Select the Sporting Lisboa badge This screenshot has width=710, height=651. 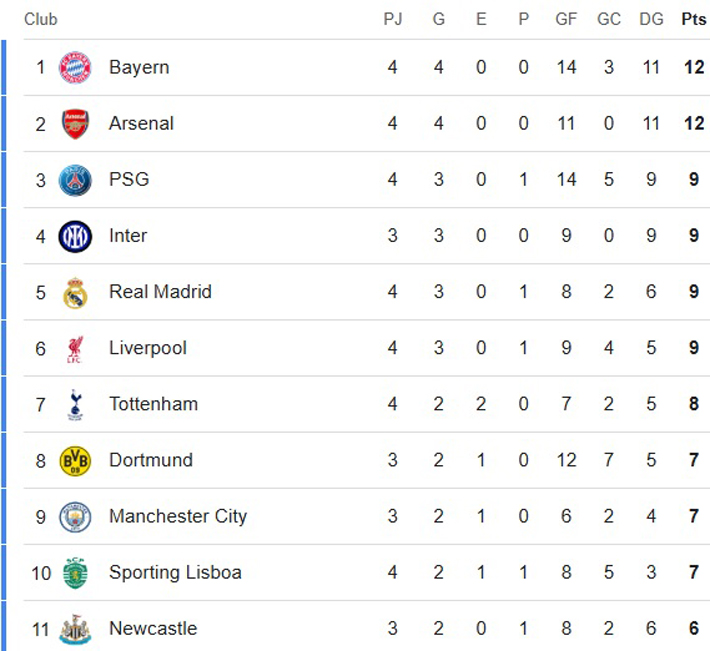coord(75,572)
